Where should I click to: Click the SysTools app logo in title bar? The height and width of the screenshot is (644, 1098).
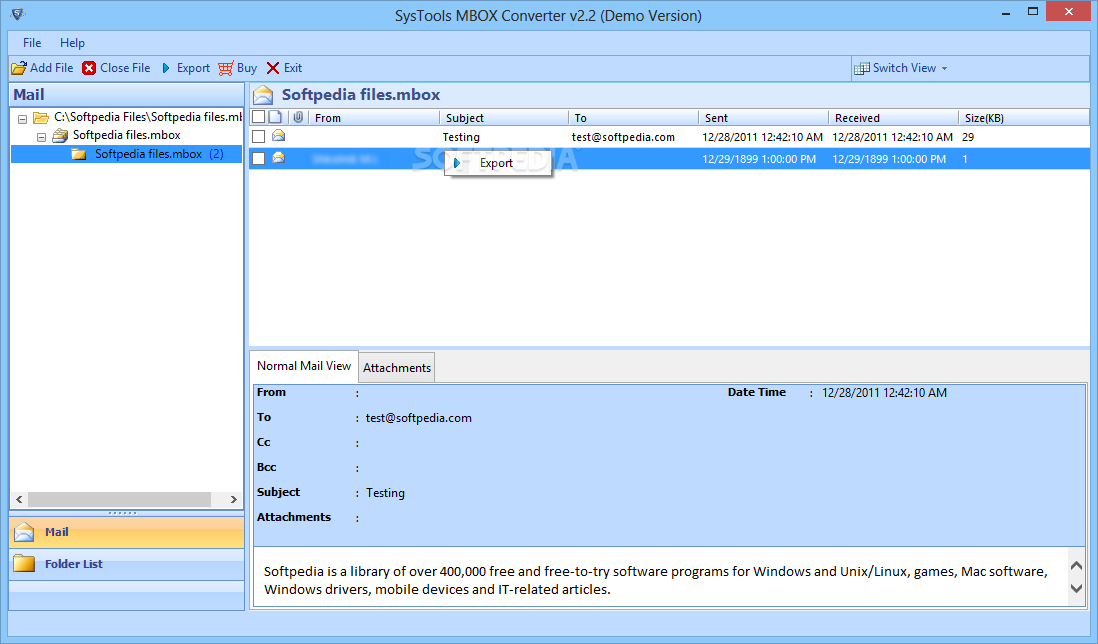coord(18,14)
